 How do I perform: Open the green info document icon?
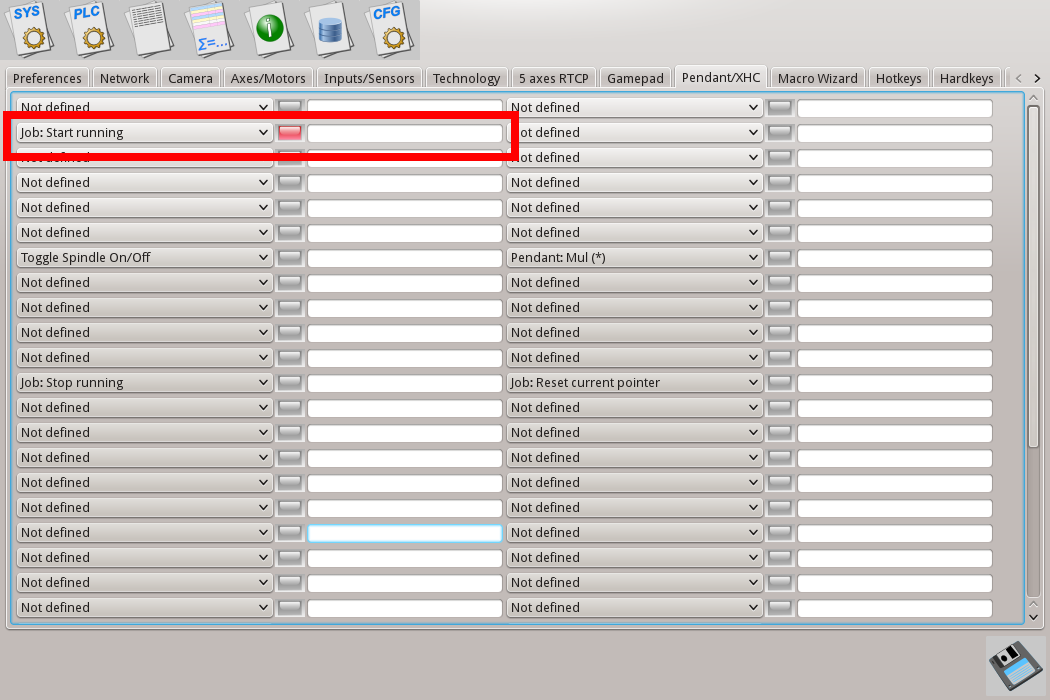click(x=271, y=28)
